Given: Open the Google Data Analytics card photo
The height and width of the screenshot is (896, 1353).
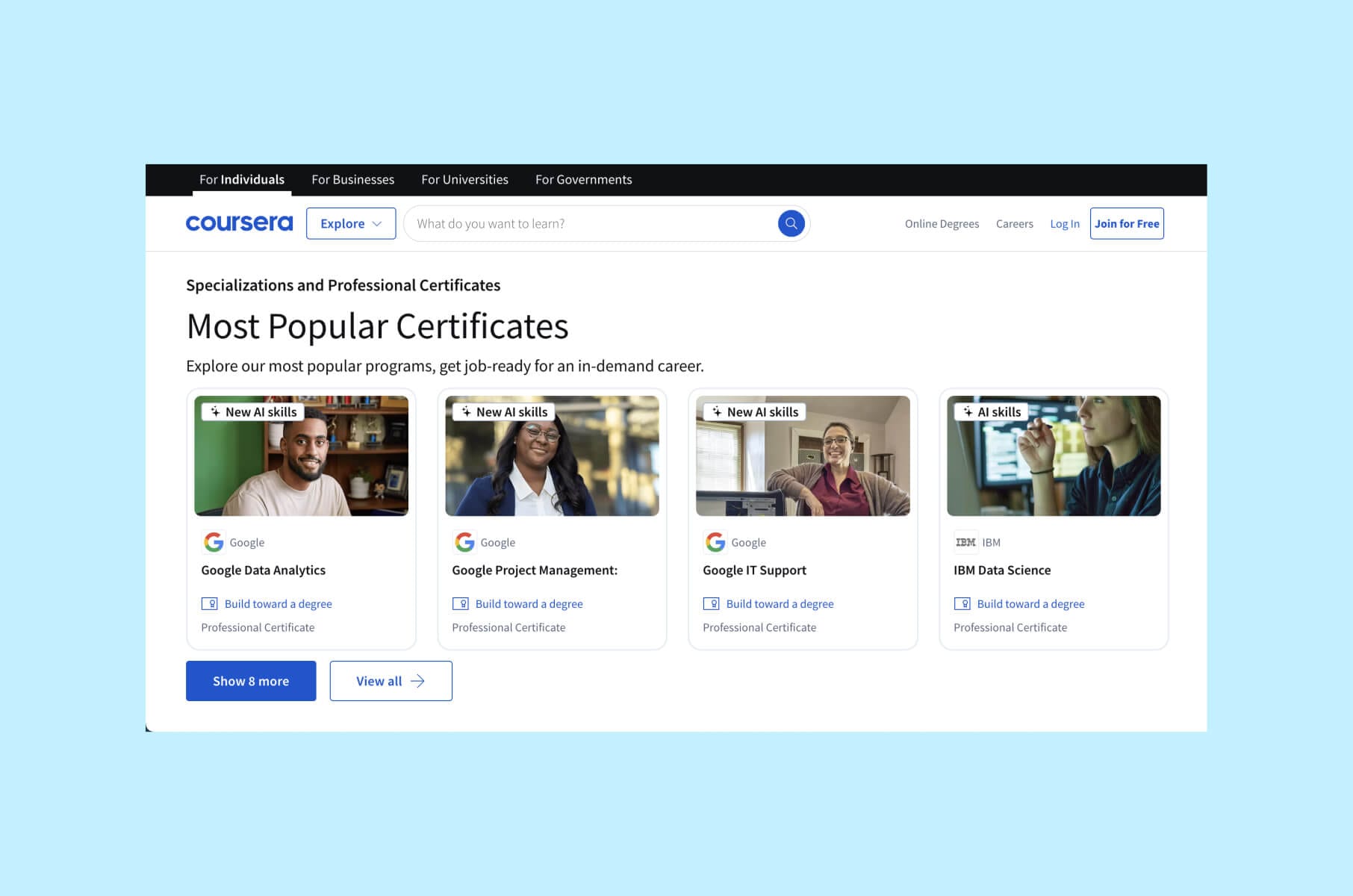Looking at the screenshot, I should pyautogui.click(x=302, y=455).
